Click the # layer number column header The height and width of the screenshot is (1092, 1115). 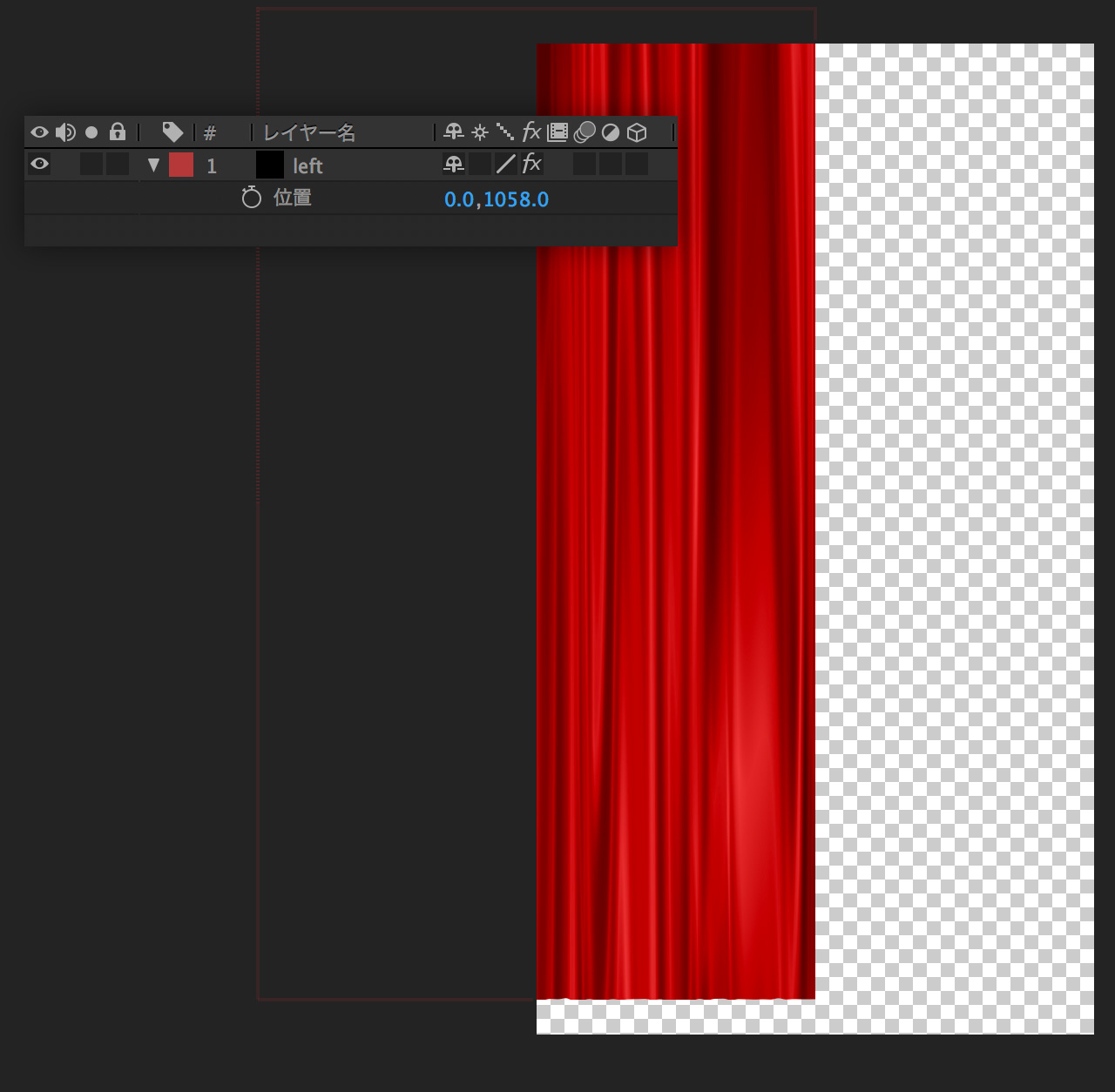[x=210, y=133]
